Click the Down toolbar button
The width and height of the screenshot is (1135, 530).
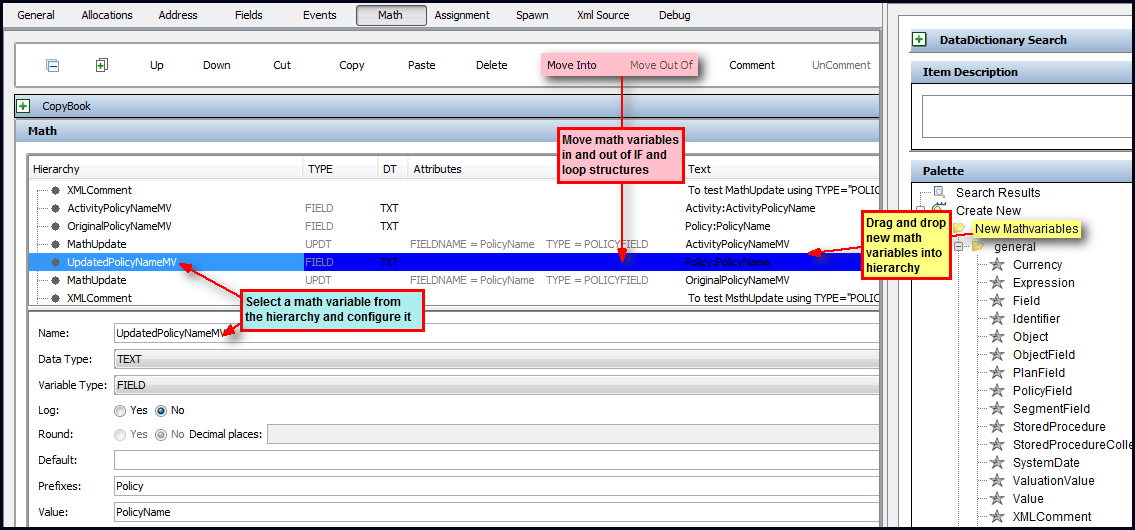pyautogui.click(x=216, y=65)
